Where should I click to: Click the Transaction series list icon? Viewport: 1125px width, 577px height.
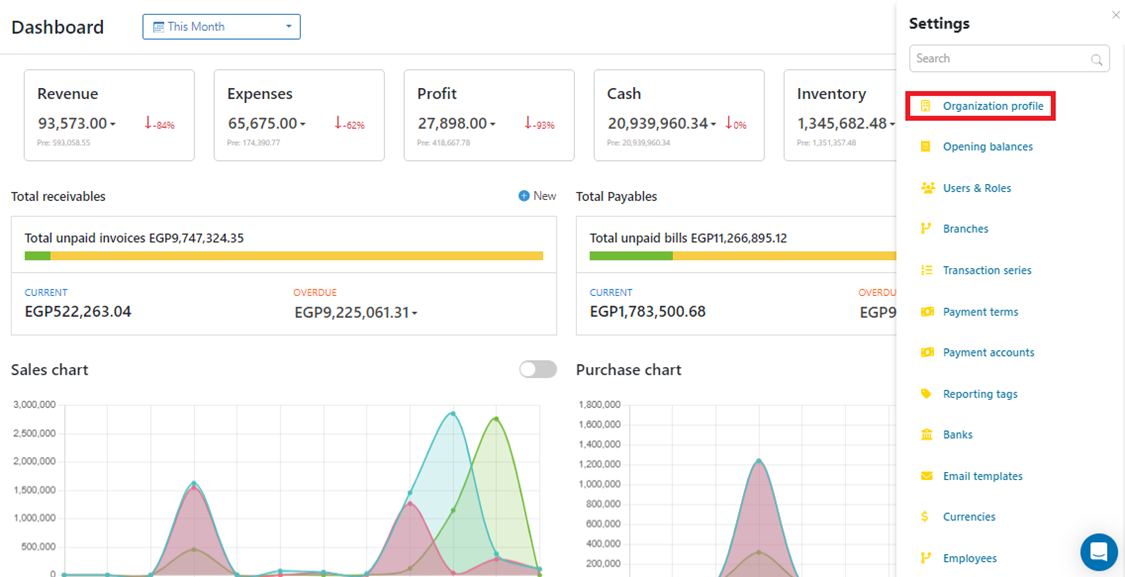pos(926,270)
